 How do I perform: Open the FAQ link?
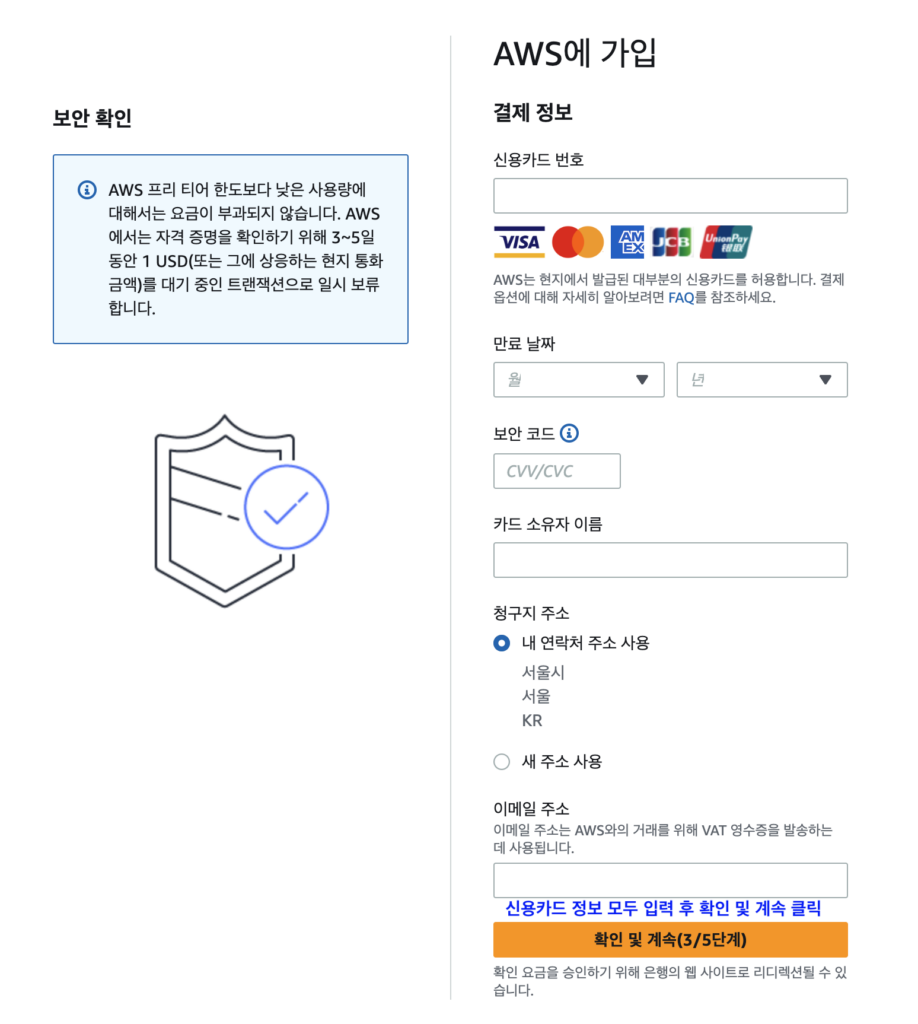point(681,297)
